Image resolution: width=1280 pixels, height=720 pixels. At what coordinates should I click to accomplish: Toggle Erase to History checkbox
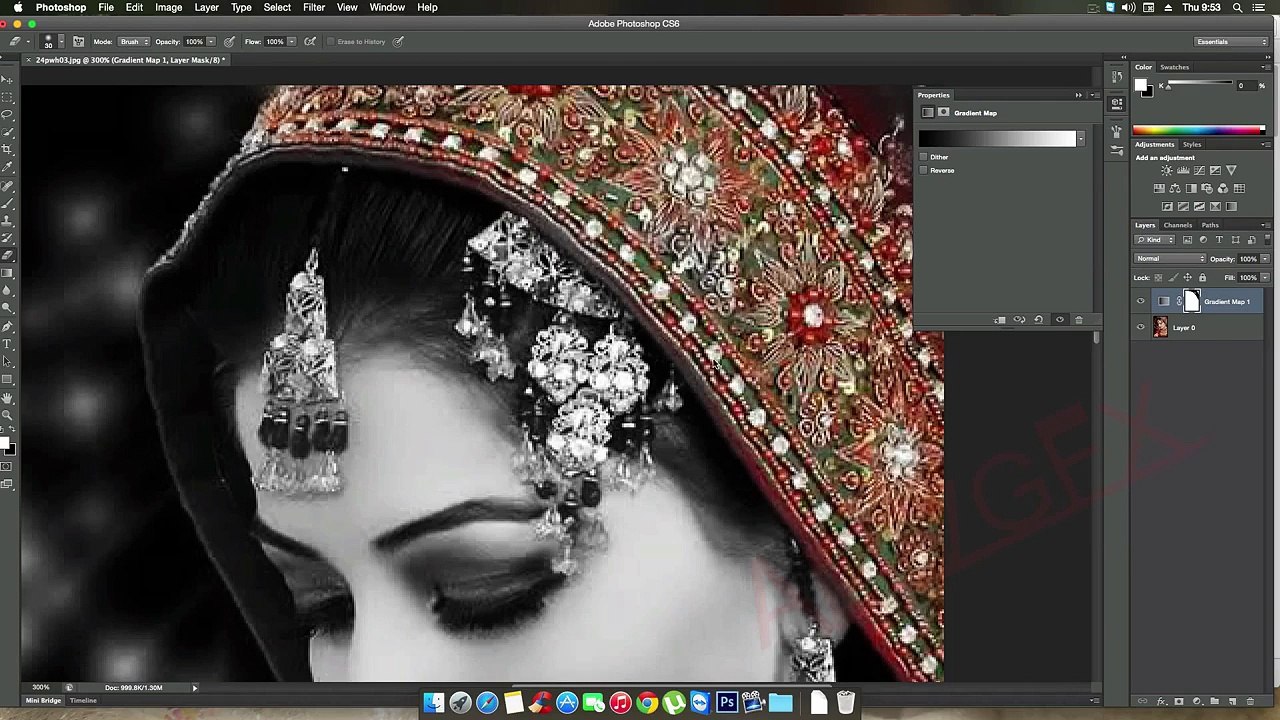tap(331, 41)
